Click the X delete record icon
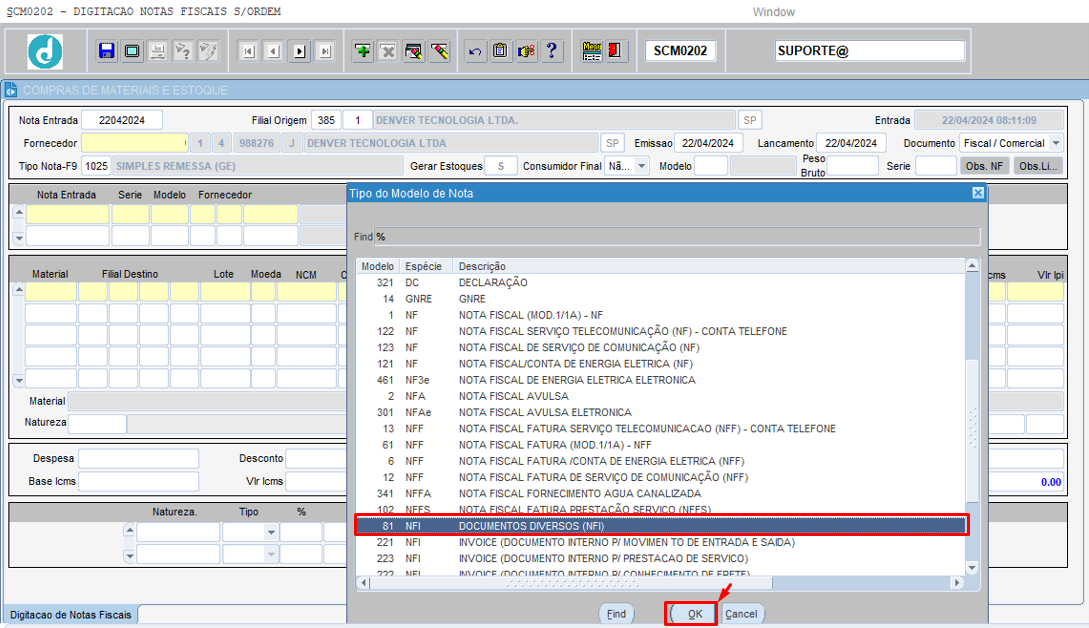 (388, 51)
